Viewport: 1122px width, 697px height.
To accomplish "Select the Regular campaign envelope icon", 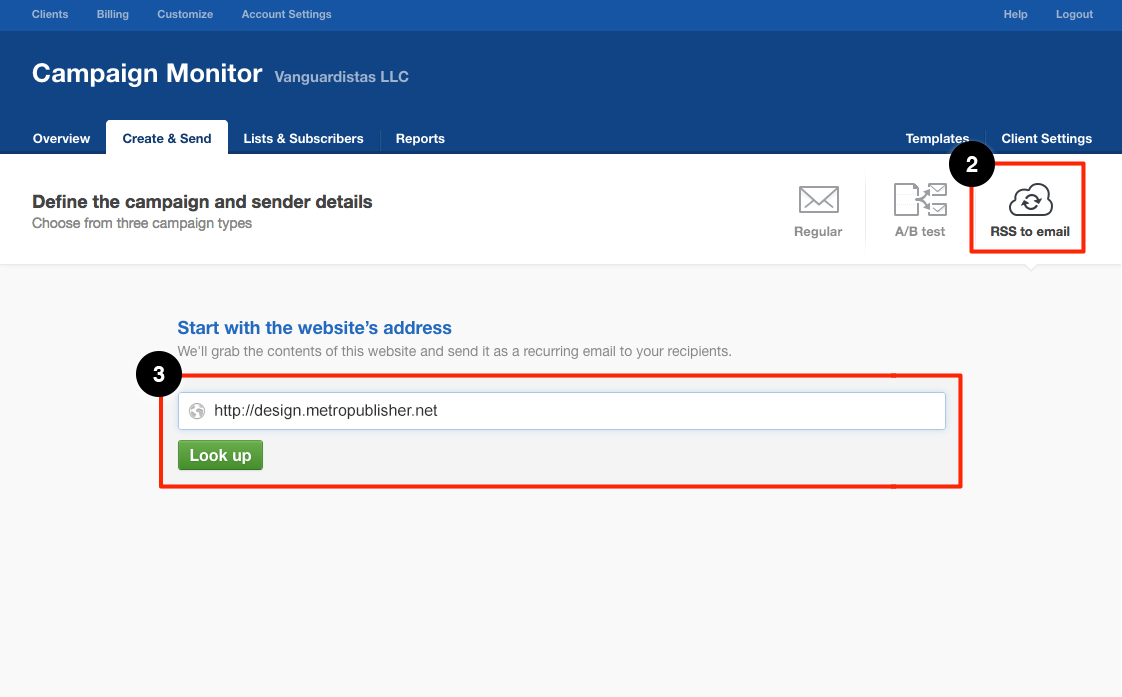I will (x=819, y=200).
